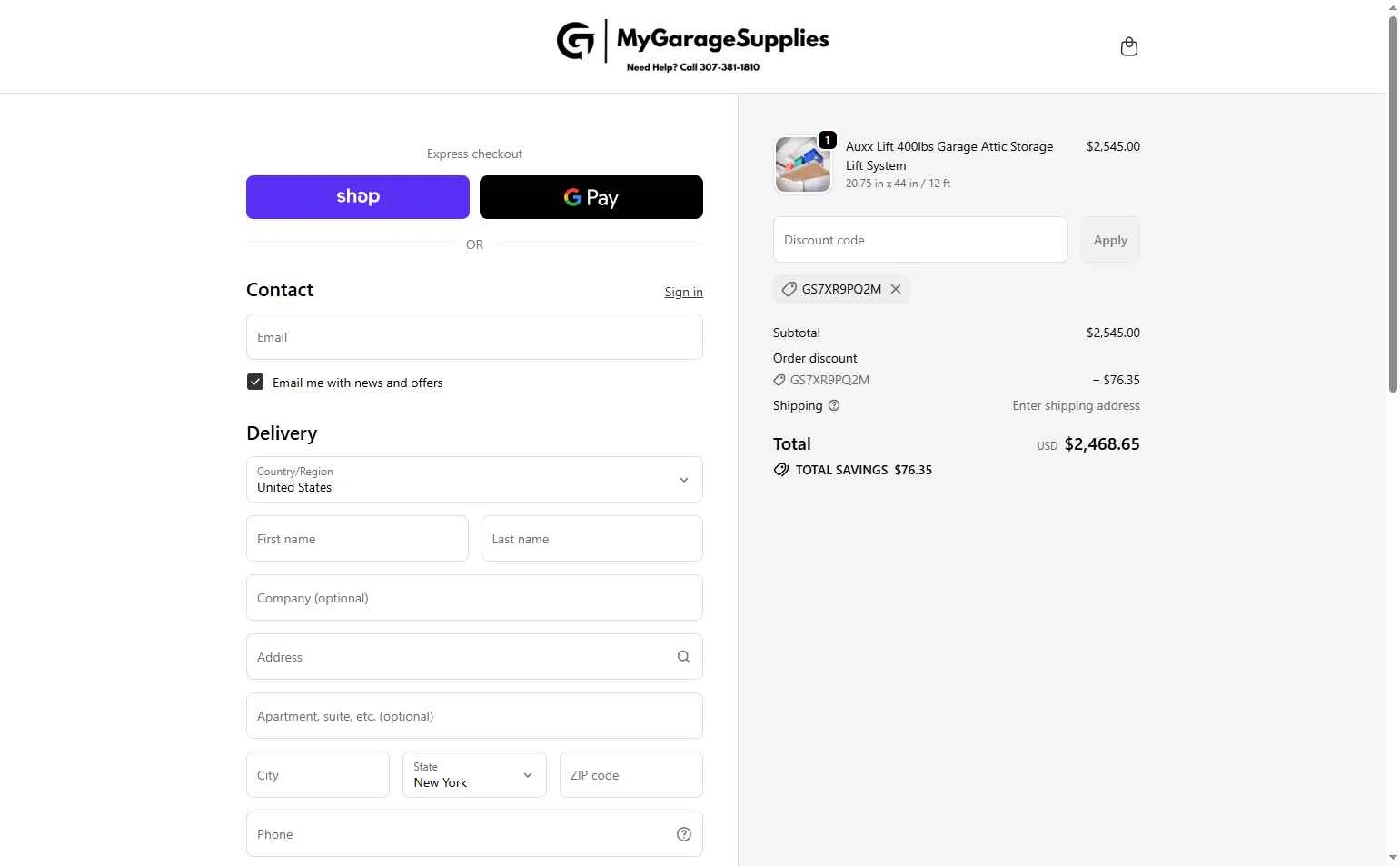Click the quantity badge on product image
This screenshot has width=1400, height=866.
tap(828, 140)
